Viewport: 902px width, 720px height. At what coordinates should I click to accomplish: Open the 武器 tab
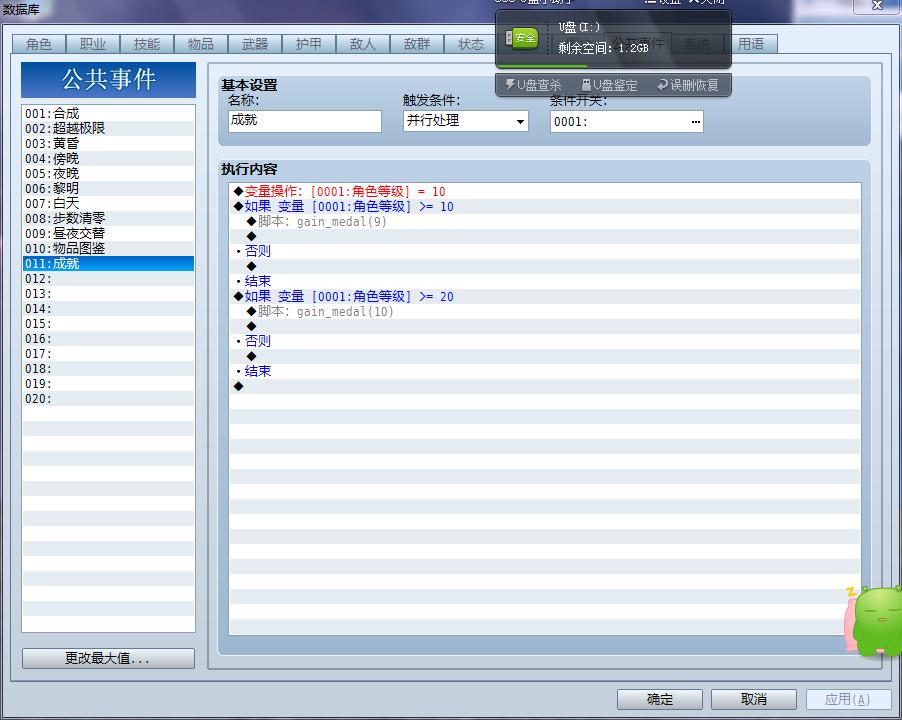tap(255, 44)
